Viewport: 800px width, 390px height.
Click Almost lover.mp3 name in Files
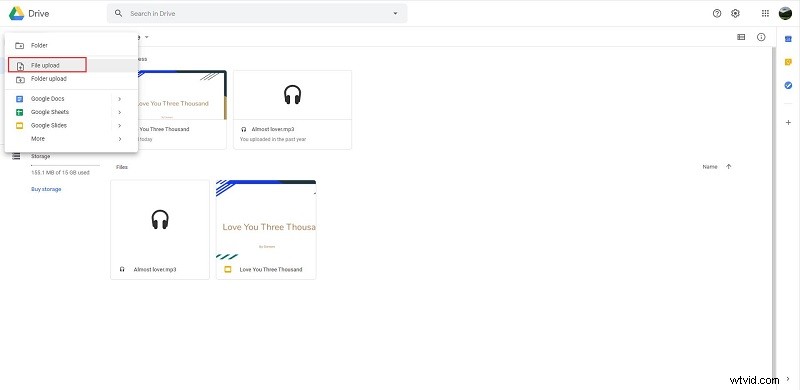155,270
